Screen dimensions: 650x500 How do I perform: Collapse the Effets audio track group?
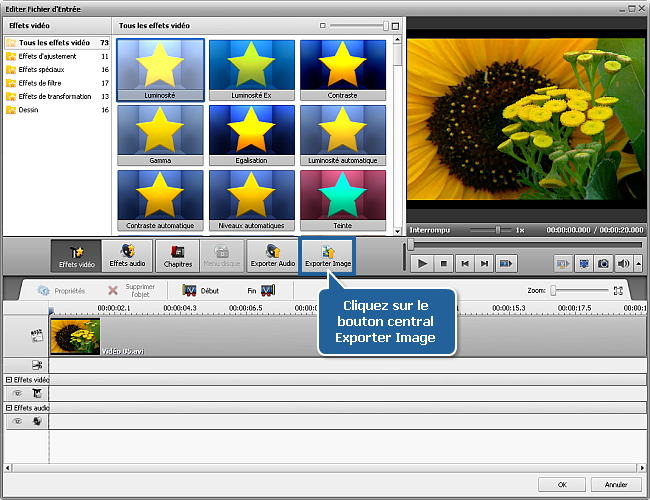(9, 408)
